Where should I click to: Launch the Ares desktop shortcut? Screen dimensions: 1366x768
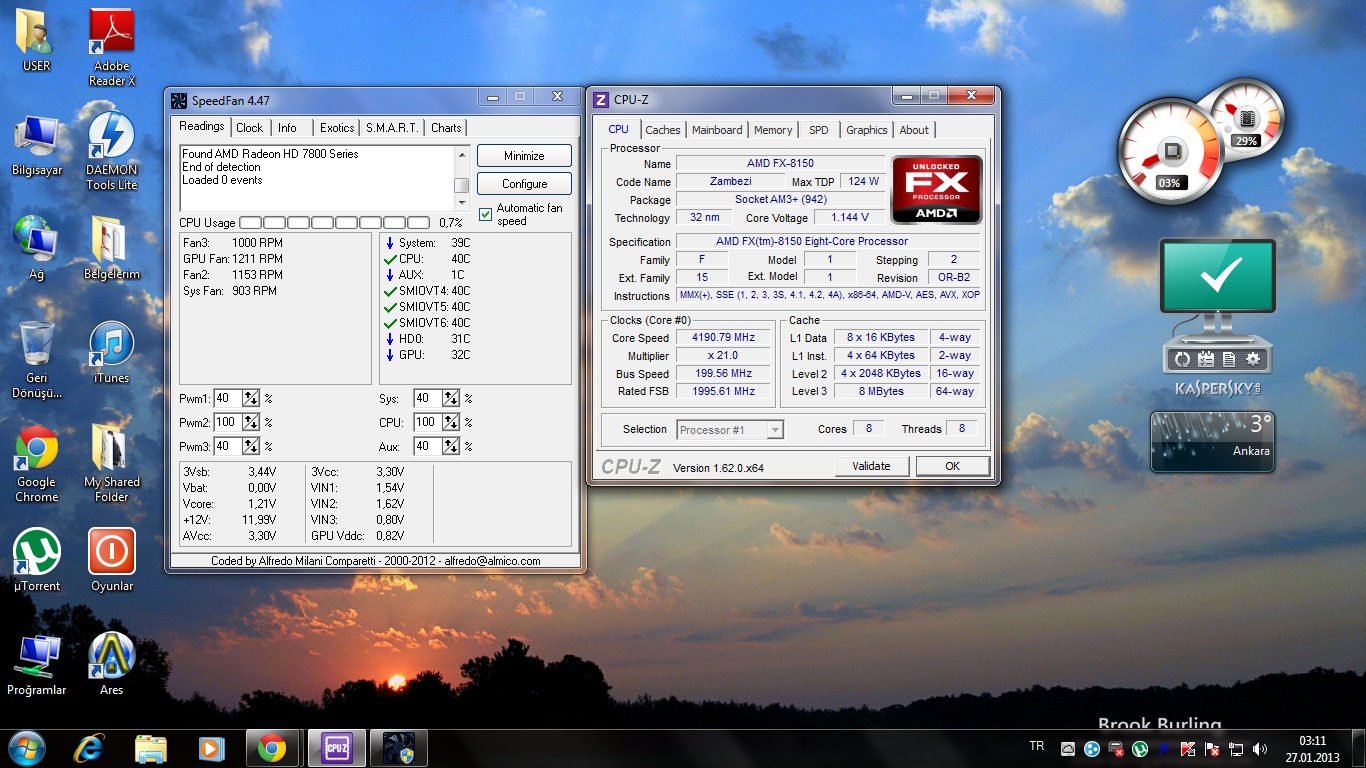112,665
